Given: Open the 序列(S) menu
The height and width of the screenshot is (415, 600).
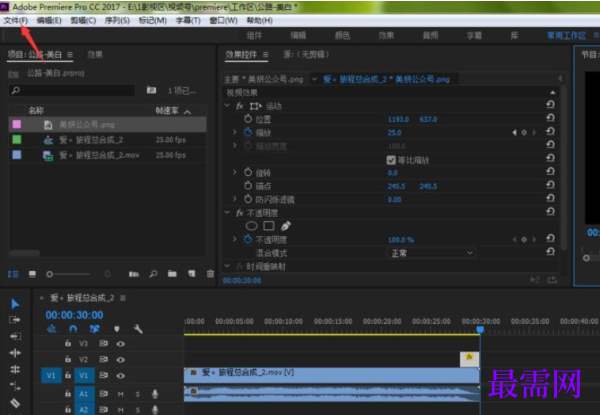Looking at the screenshot, I should point(117,21).
